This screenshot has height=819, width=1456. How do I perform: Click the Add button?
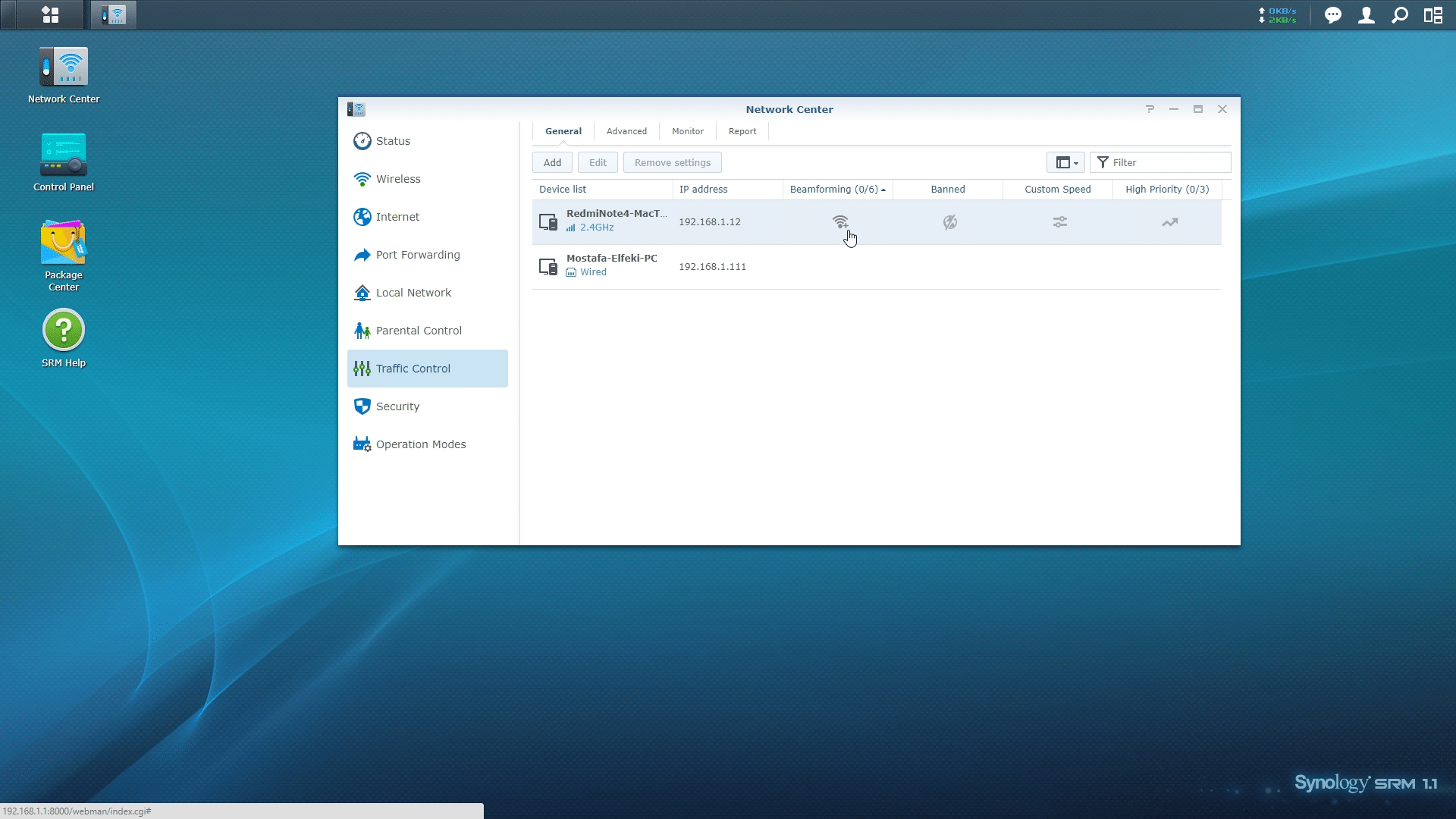(552, 162)
